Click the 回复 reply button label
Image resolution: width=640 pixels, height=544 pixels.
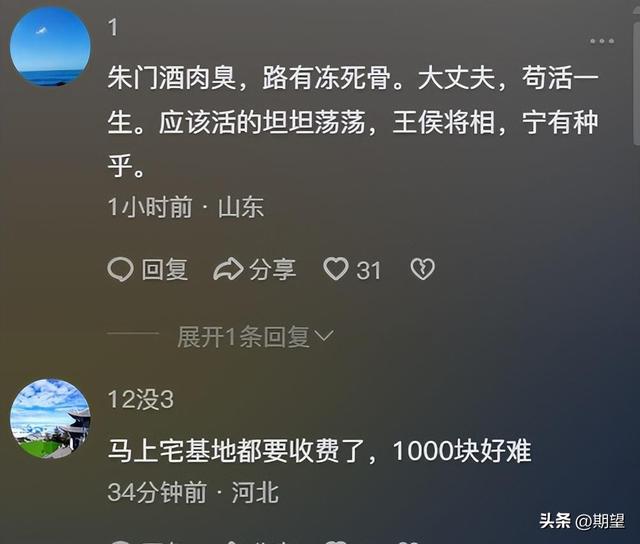click(165, 269)
